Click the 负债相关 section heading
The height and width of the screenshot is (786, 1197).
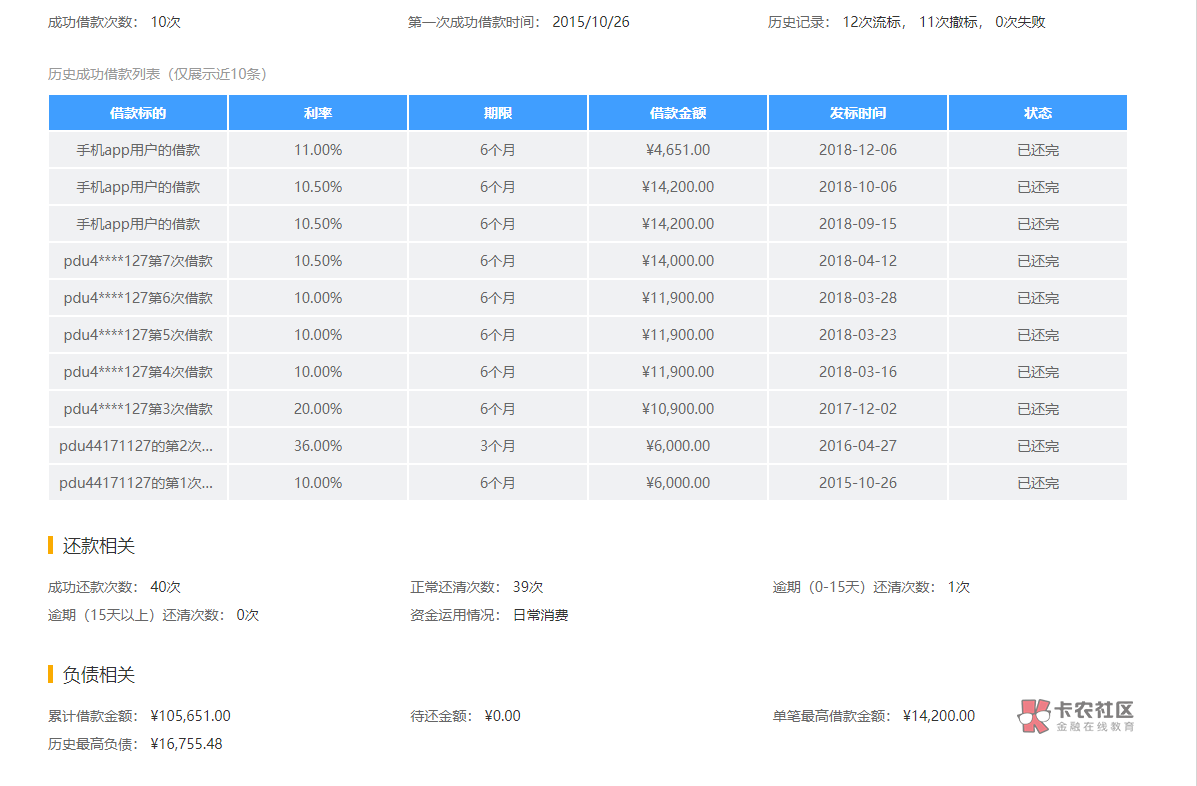tap(98, 675)
